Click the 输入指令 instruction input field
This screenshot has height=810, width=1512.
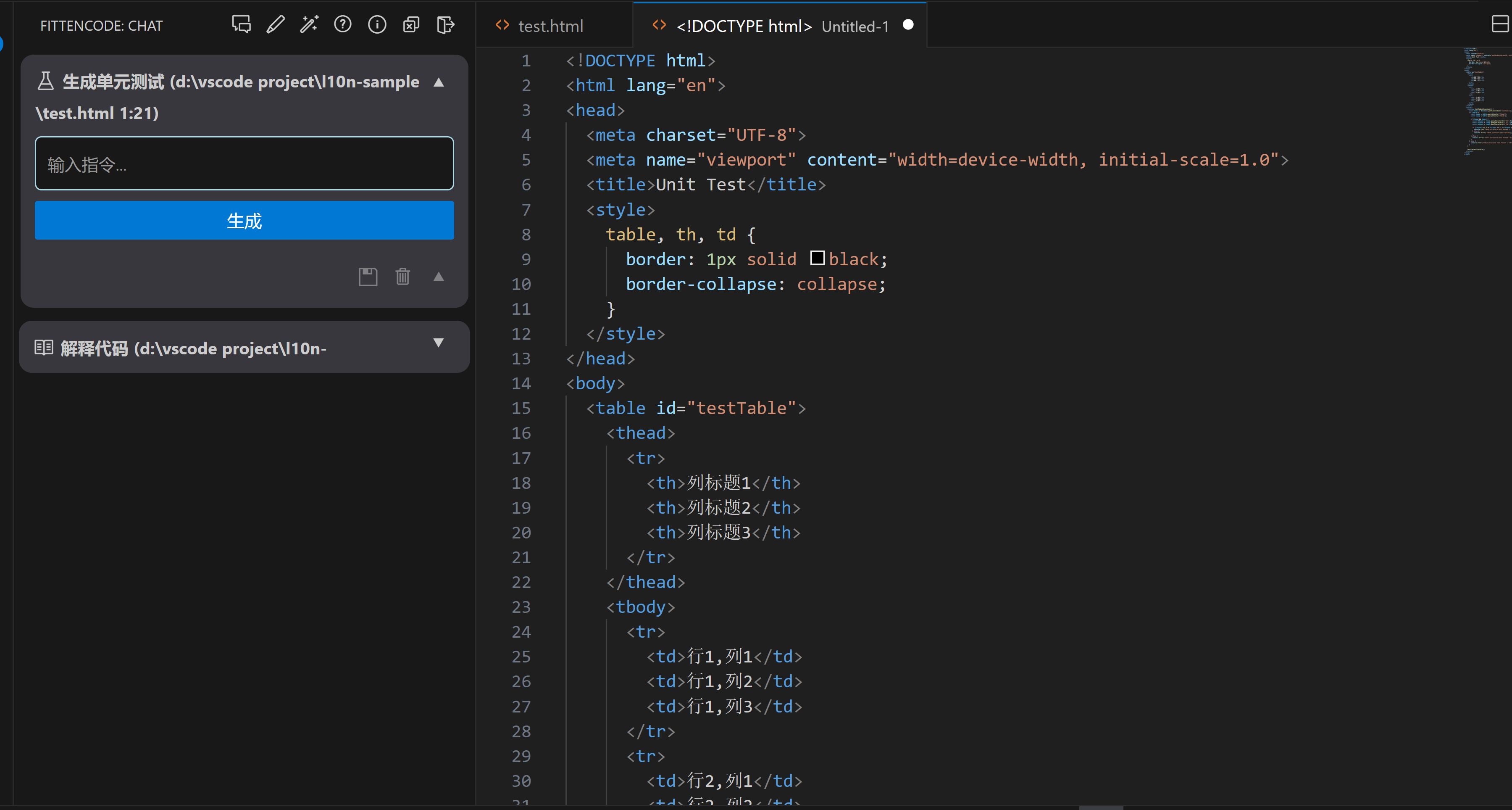244,163
